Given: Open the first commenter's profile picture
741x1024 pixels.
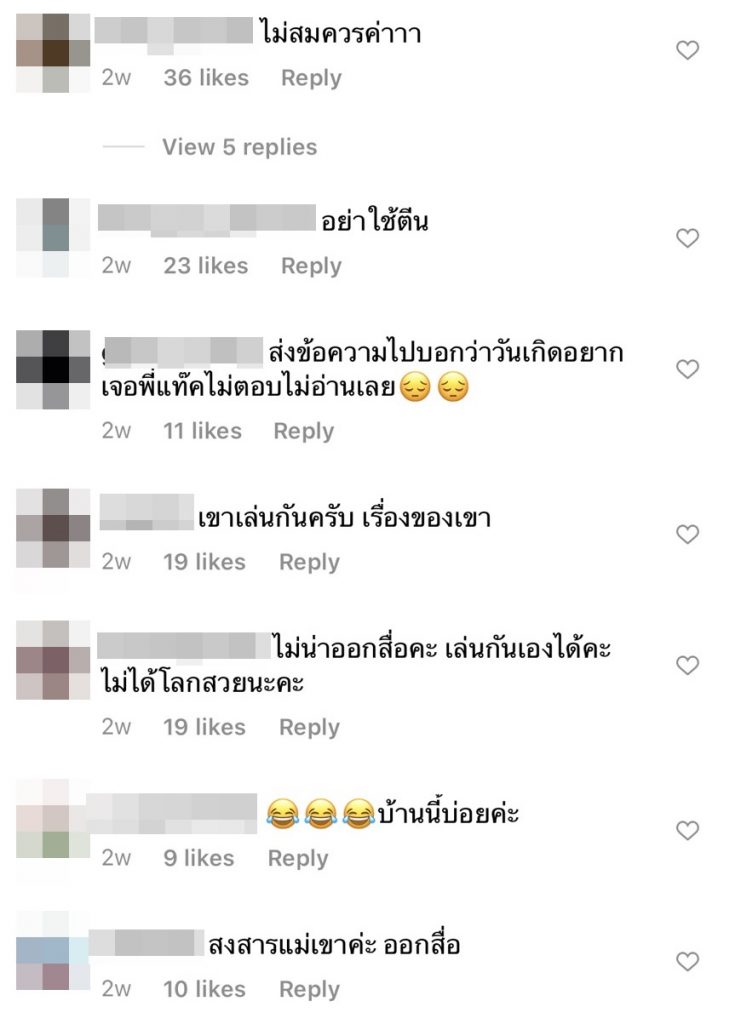Looking at the screenshot, I should tap(53, 53).
